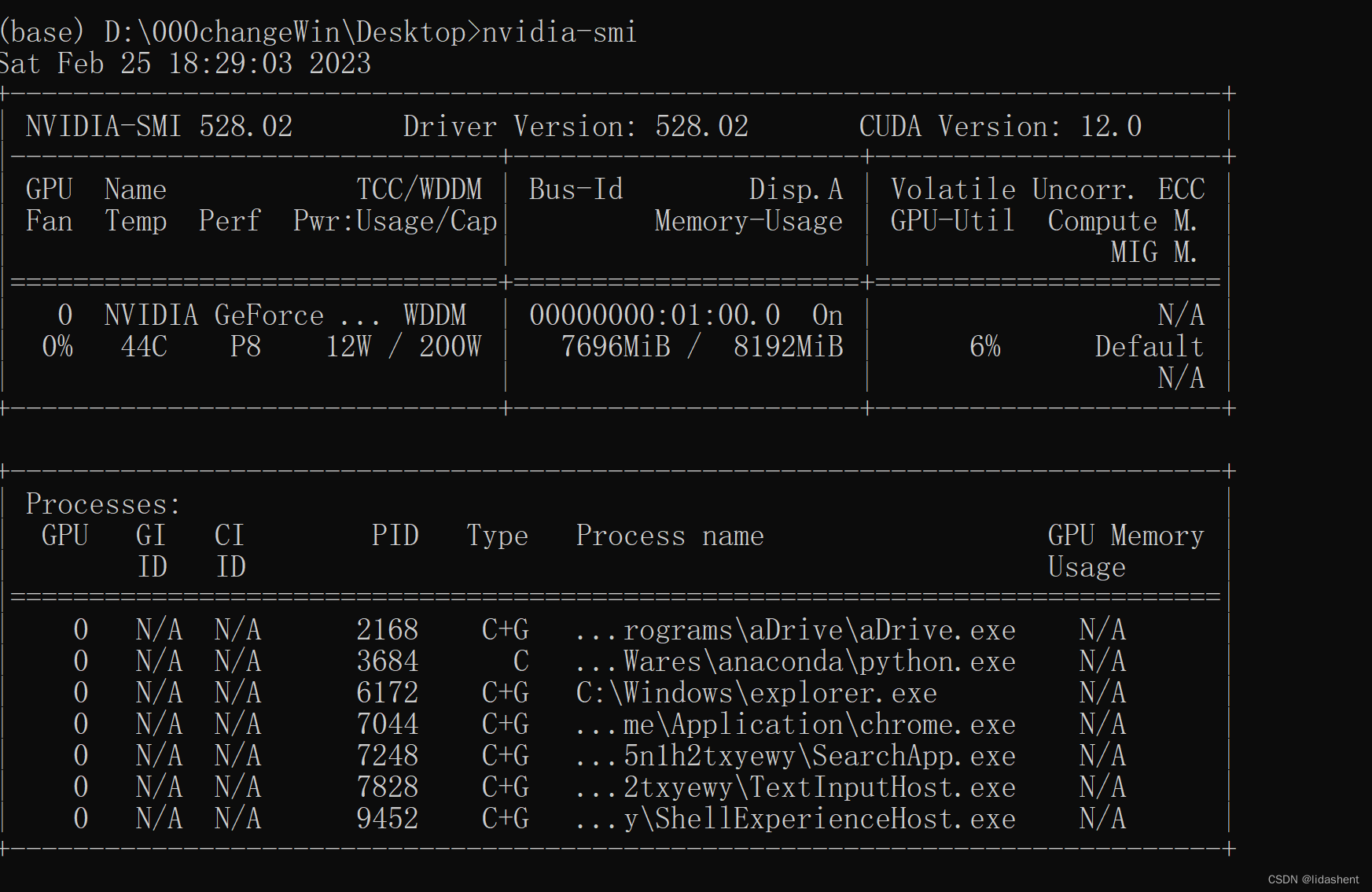The width and height of the screenshot is (1372, 892).
Task: Click the type 'C' of the python.exe row
Action: (x=520, y=662)
